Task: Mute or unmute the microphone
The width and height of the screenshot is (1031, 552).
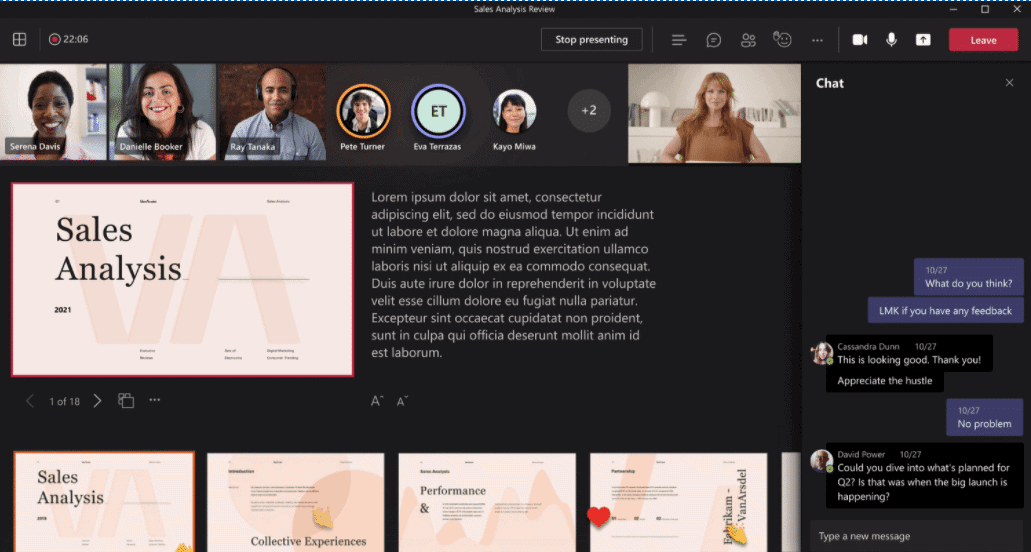Action: point(892,39)
